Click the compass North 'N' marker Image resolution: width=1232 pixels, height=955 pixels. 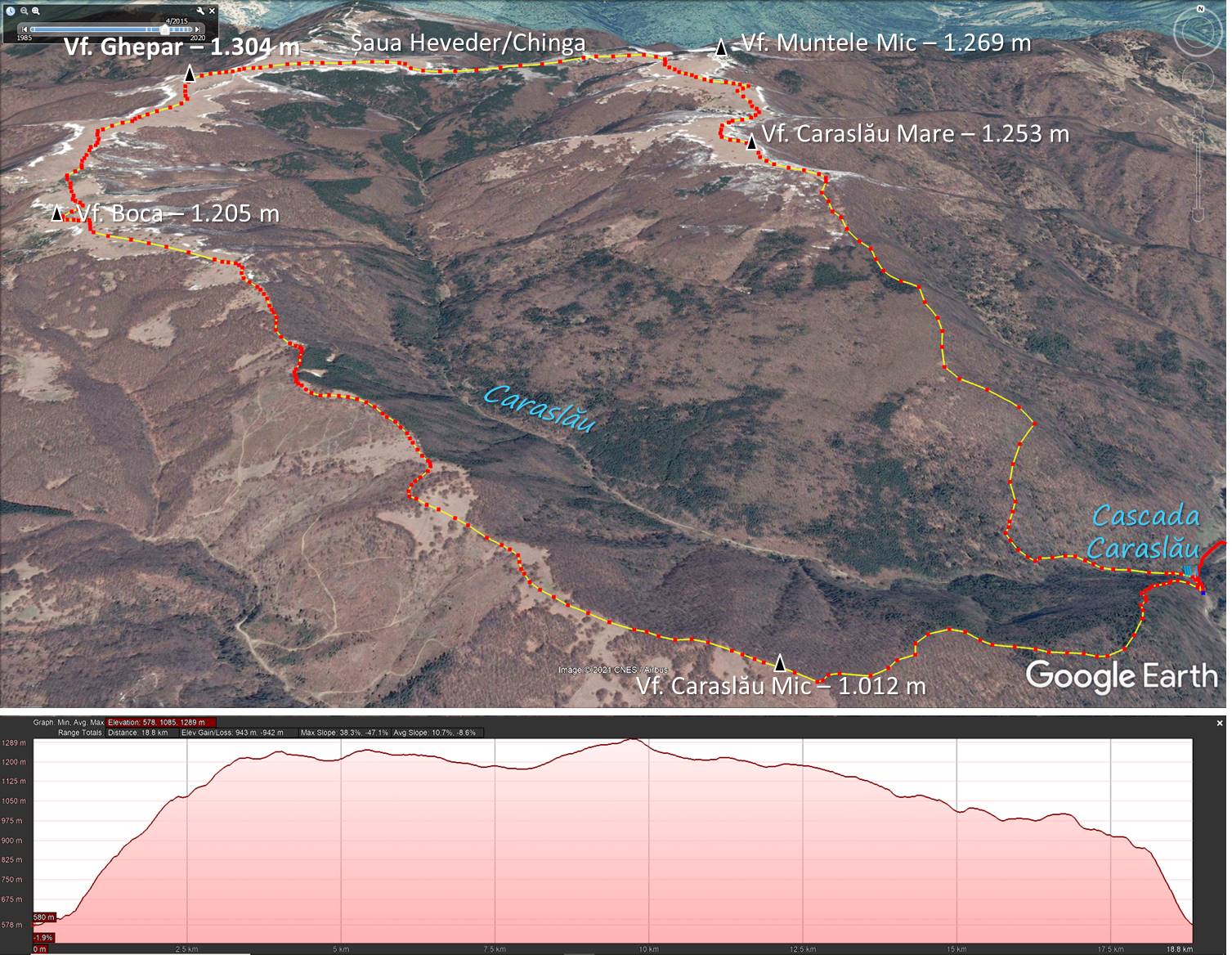pos(1201,8)
